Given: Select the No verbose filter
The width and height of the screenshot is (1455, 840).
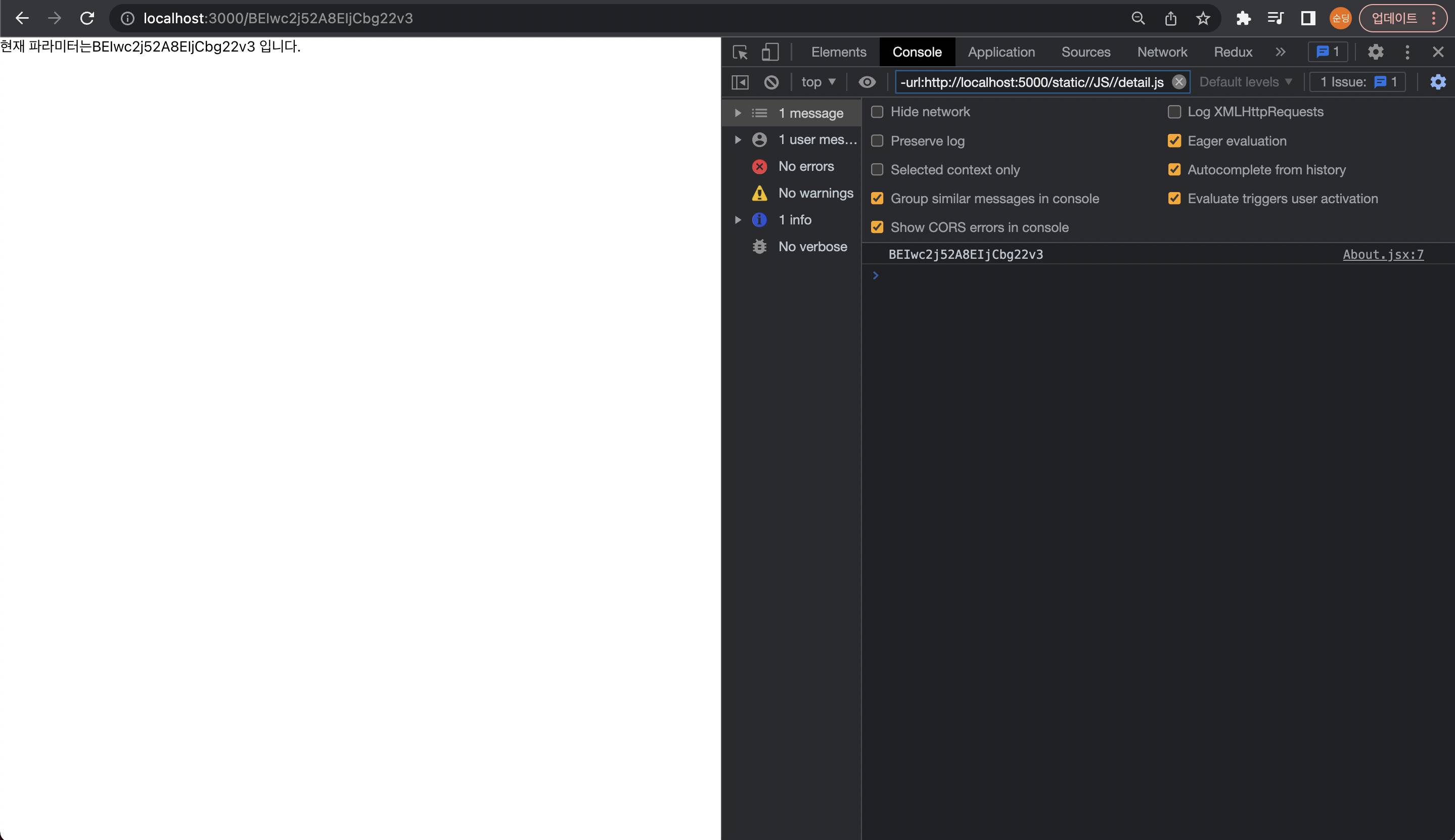Looking at the screenshot, I should pyautogui.click(x=792, y=246).
